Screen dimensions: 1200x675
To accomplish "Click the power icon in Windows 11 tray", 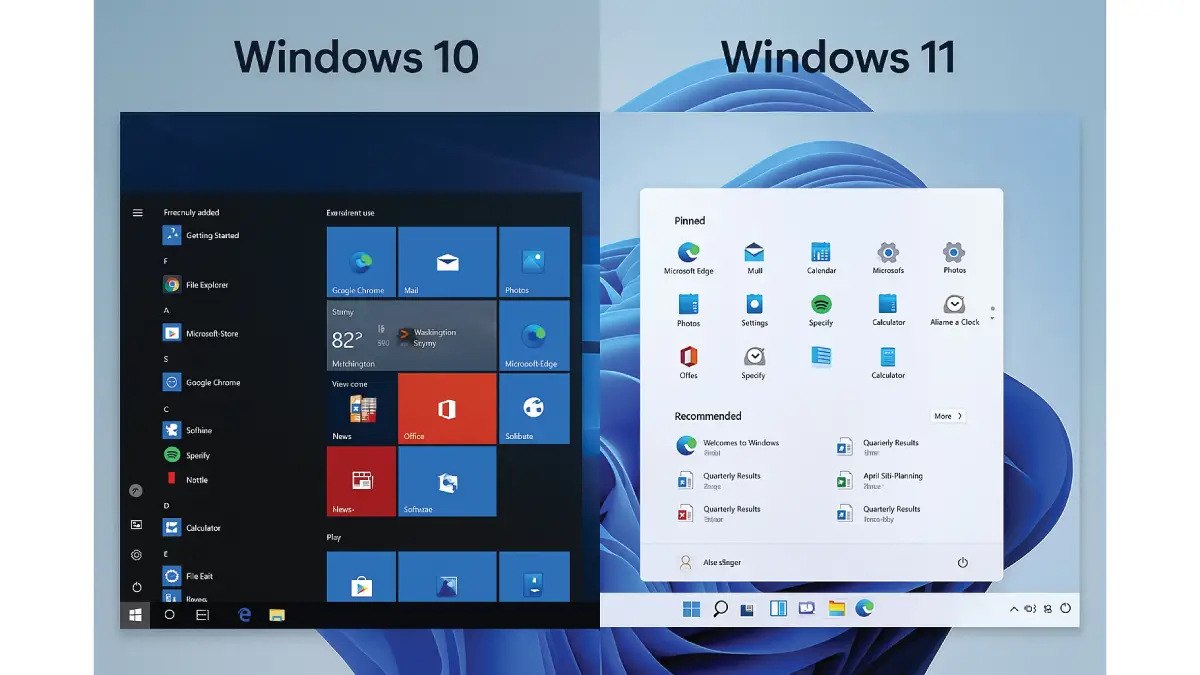I will point(1065,608).
